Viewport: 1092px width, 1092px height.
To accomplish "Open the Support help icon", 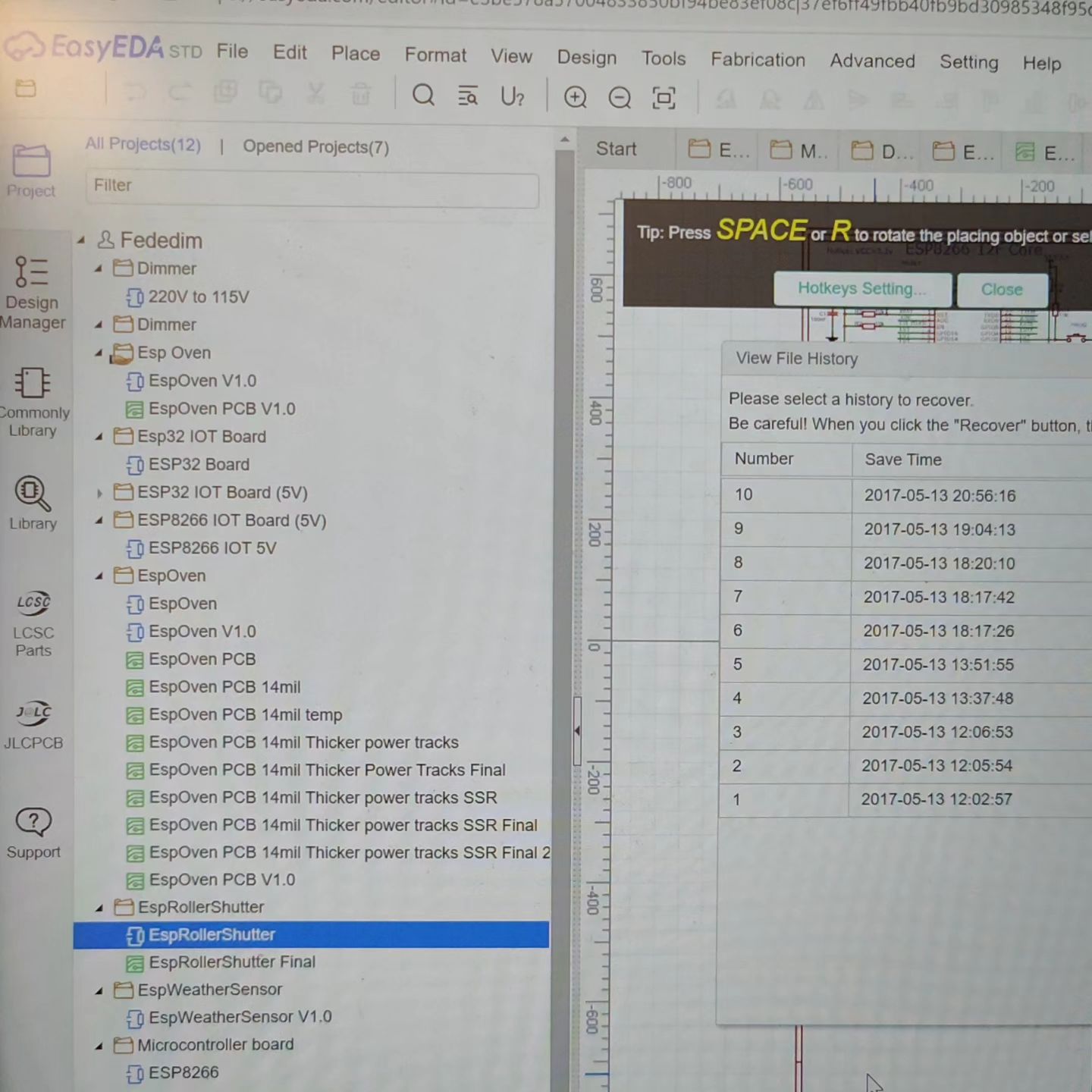I will tap(33, 833).
